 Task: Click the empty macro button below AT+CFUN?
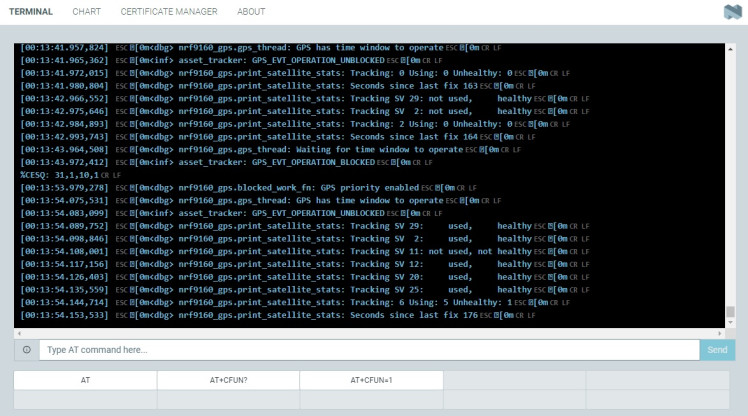(228, 399)
